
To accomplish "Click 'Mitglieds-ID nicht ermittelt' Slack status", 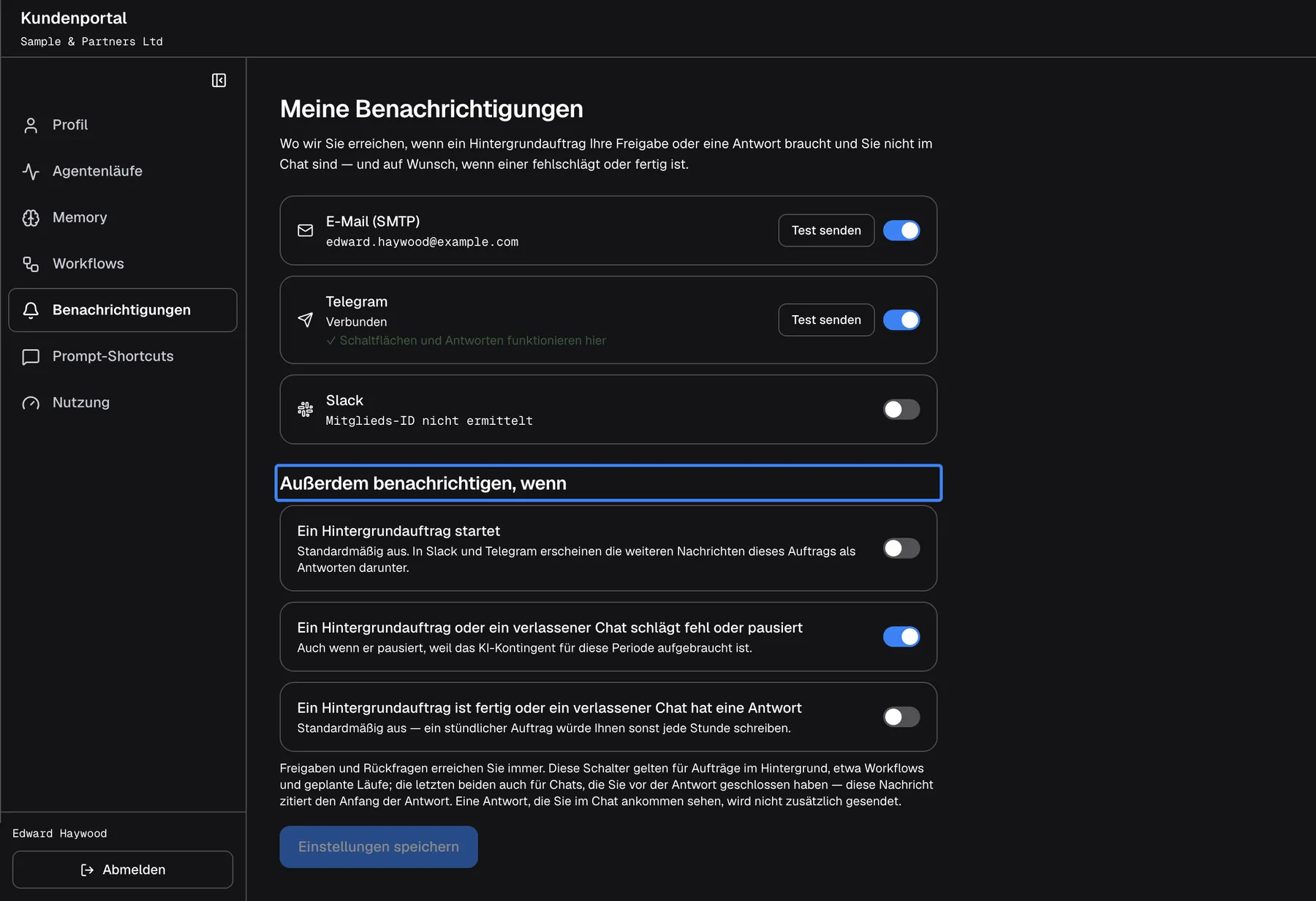I will pos(429,421).
